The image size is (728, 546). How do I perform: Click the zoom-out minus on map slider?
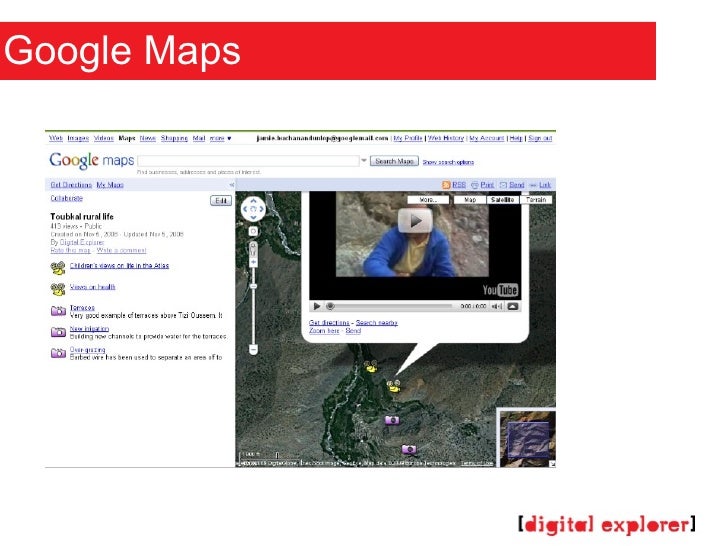pyautogui.click(x=253, y=349)
